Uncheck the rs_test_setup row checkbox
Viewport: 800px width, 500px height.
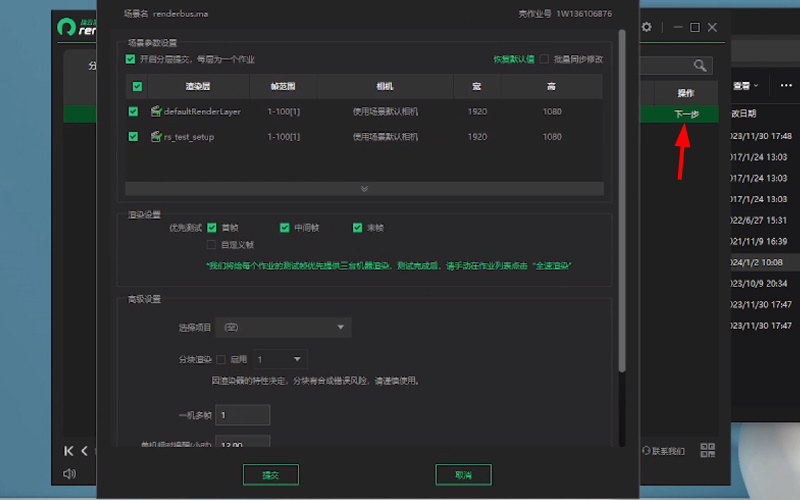(134, 137)
